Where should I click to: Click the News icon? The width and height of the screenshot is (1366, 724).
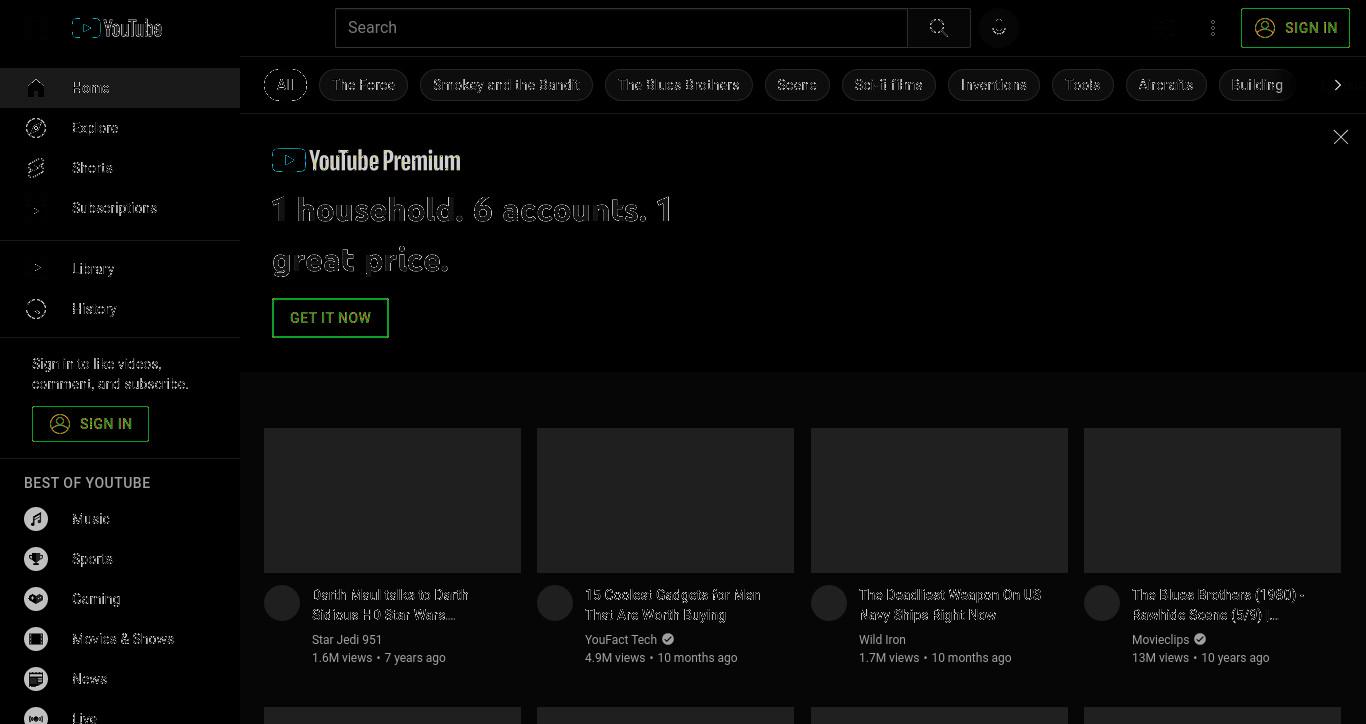coord(36,679)
